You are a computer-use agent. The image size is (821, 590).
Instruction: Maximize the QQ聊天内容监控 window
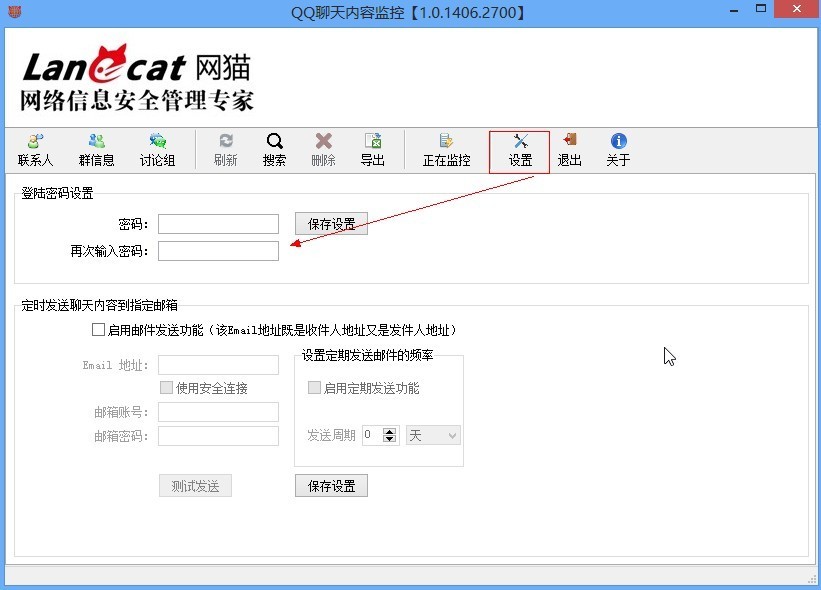pos(761,9)
